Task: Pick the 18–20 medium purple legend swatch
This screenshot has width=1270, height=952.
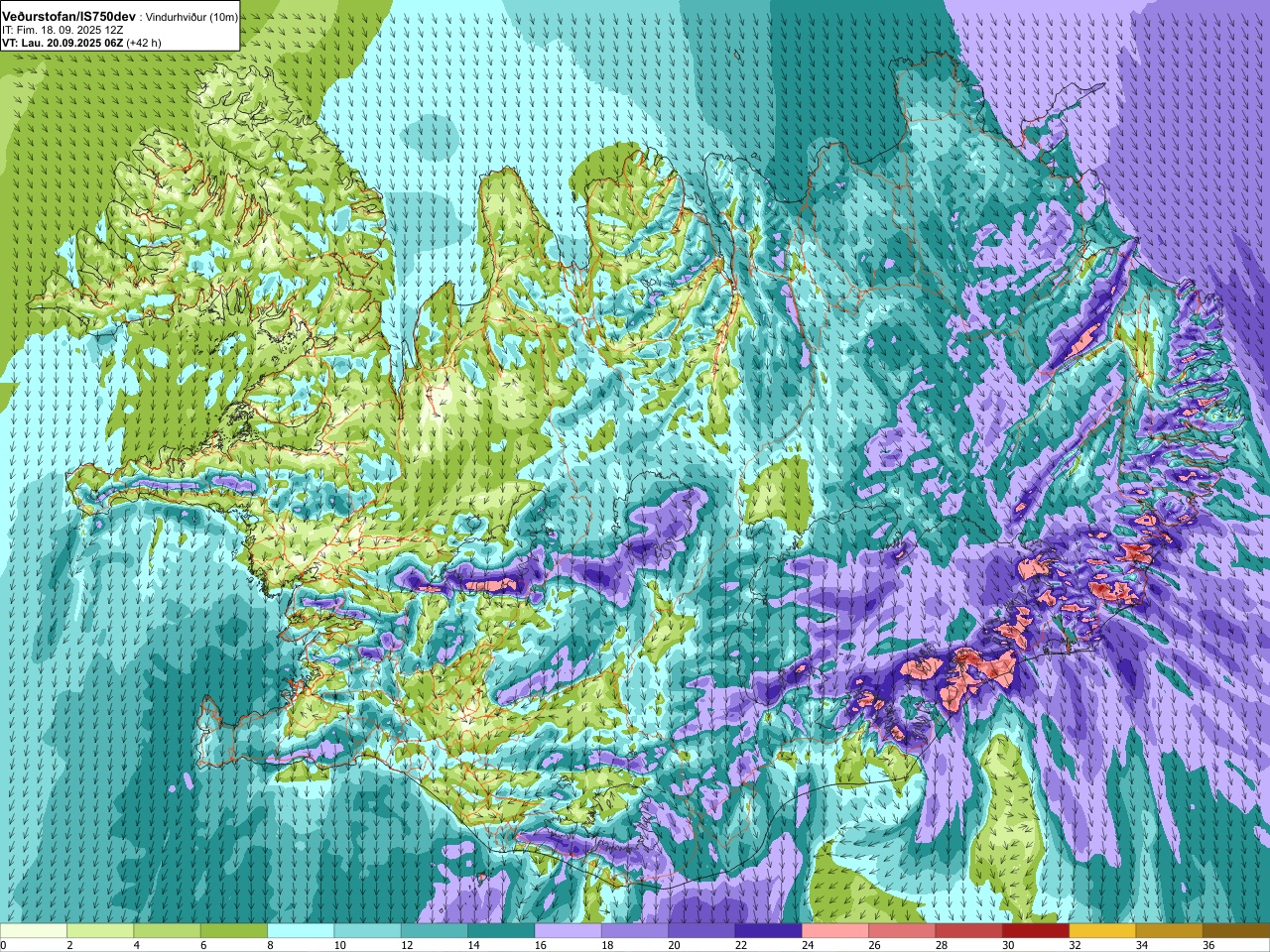Action: 635,931
